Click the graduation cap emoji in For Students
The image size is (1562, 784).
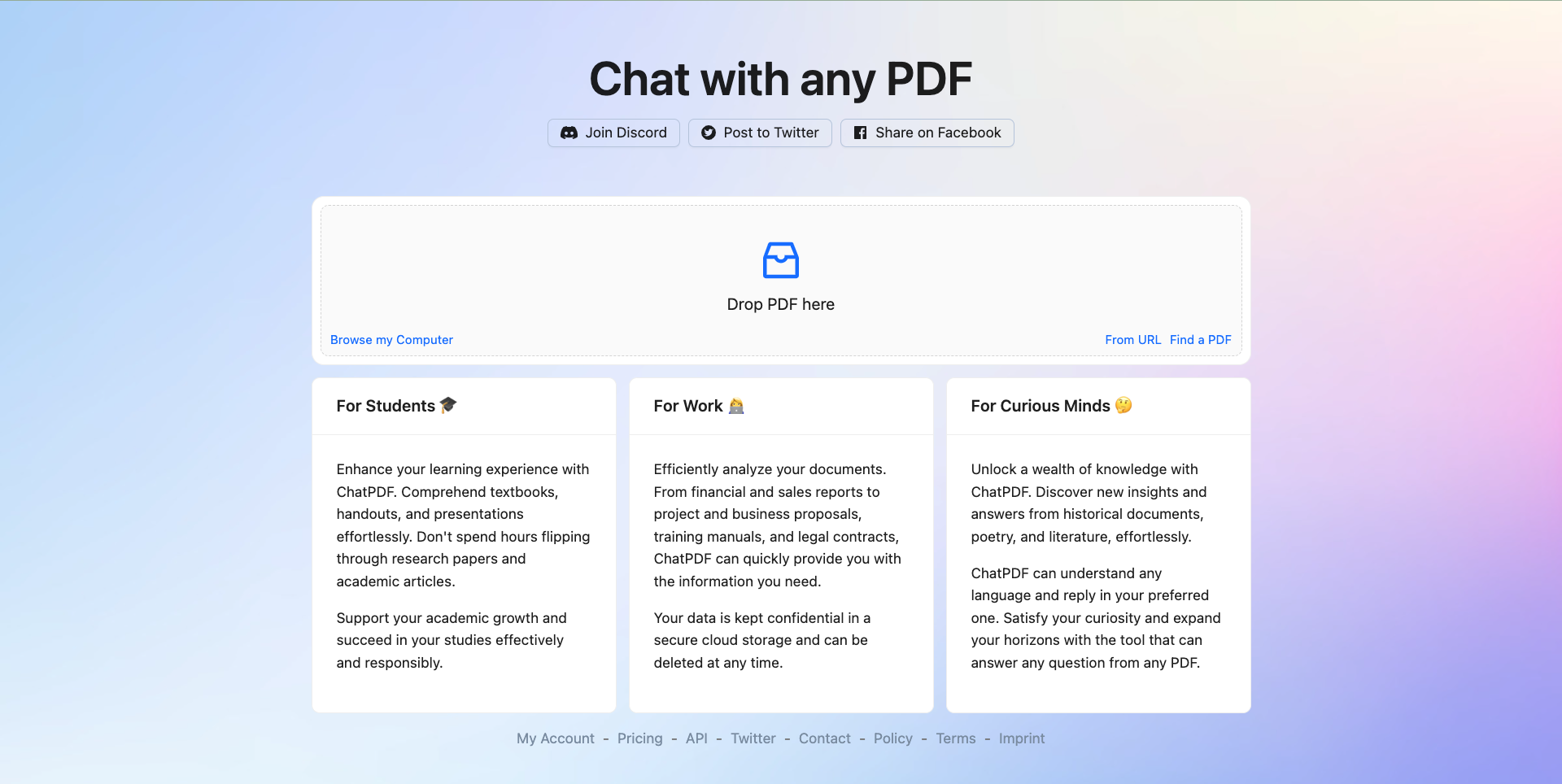click(x=448, y=405)
